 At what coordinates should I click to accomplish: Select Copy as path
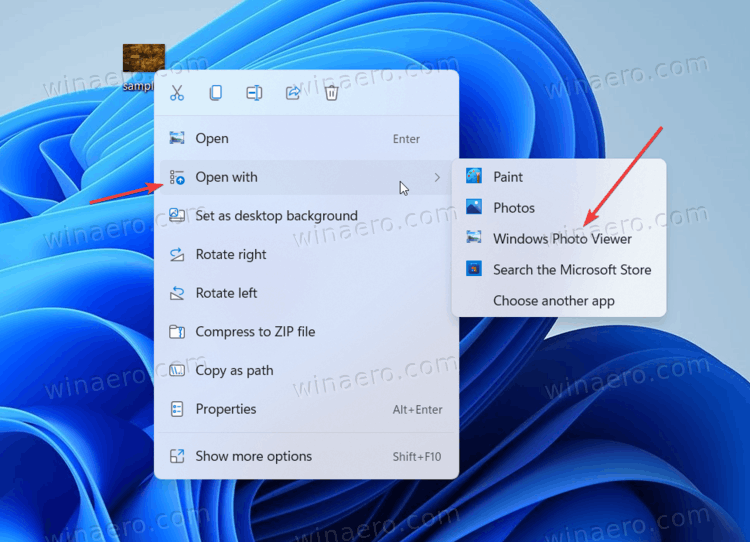coord(307,370)
